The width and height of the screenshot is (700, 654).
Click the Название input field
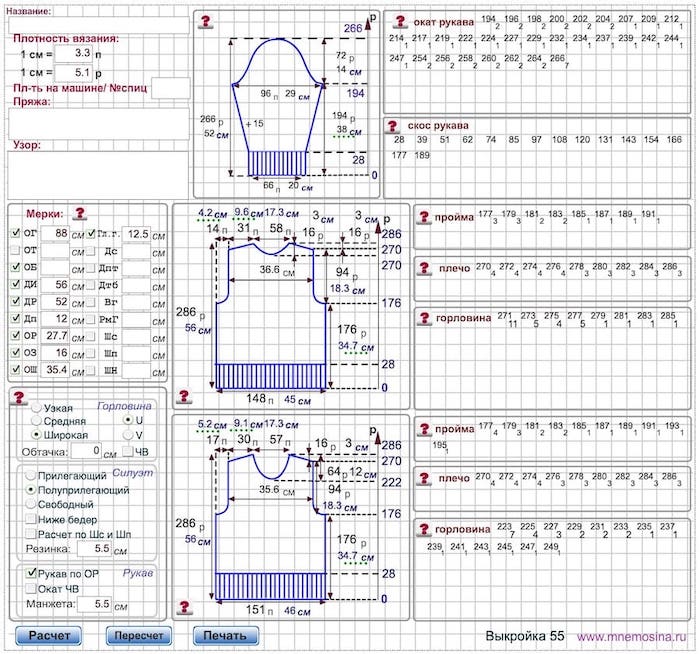coord(99,25)
